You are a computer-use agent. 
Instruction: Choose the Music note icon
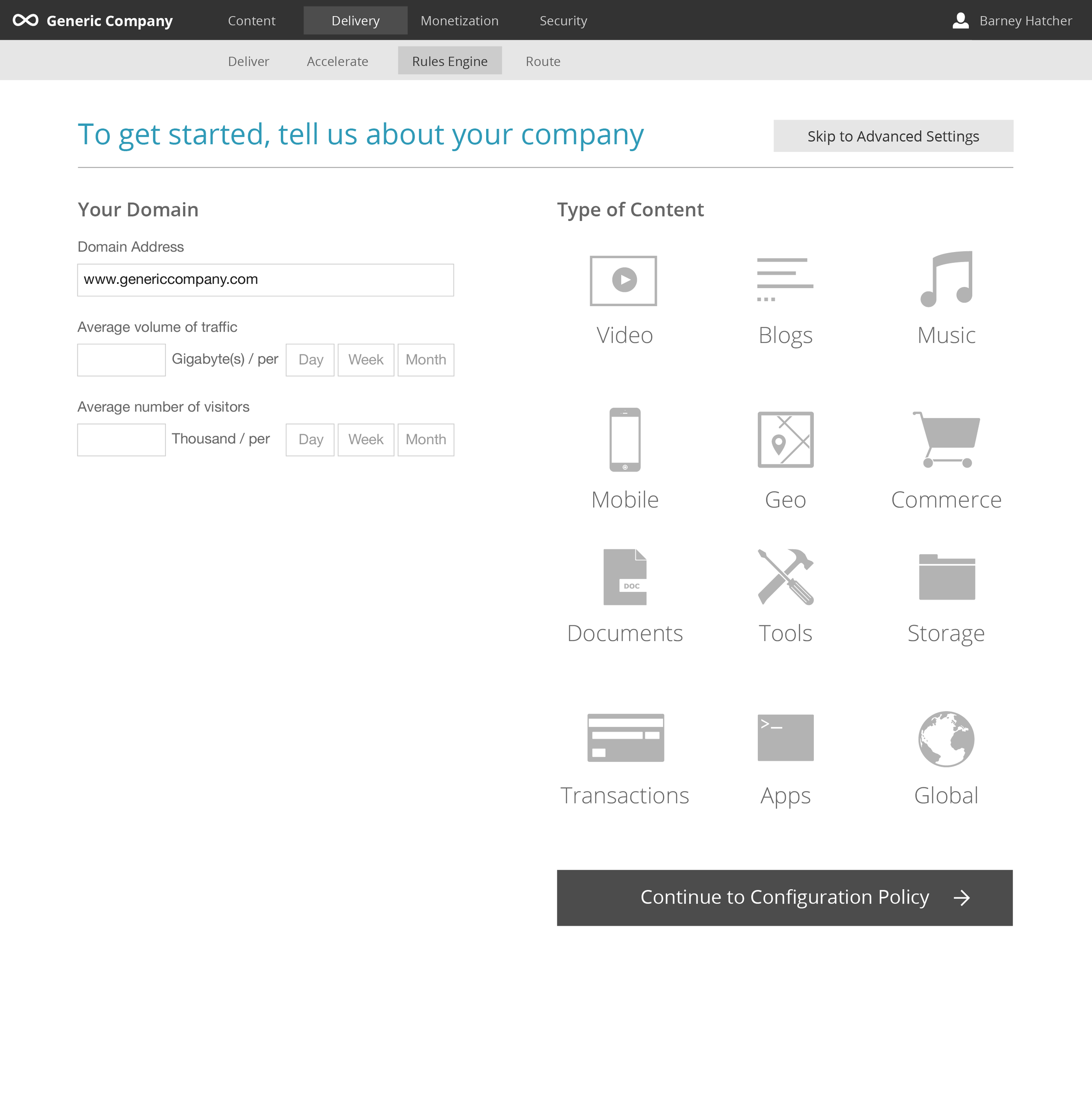click(x=946, y=279)
